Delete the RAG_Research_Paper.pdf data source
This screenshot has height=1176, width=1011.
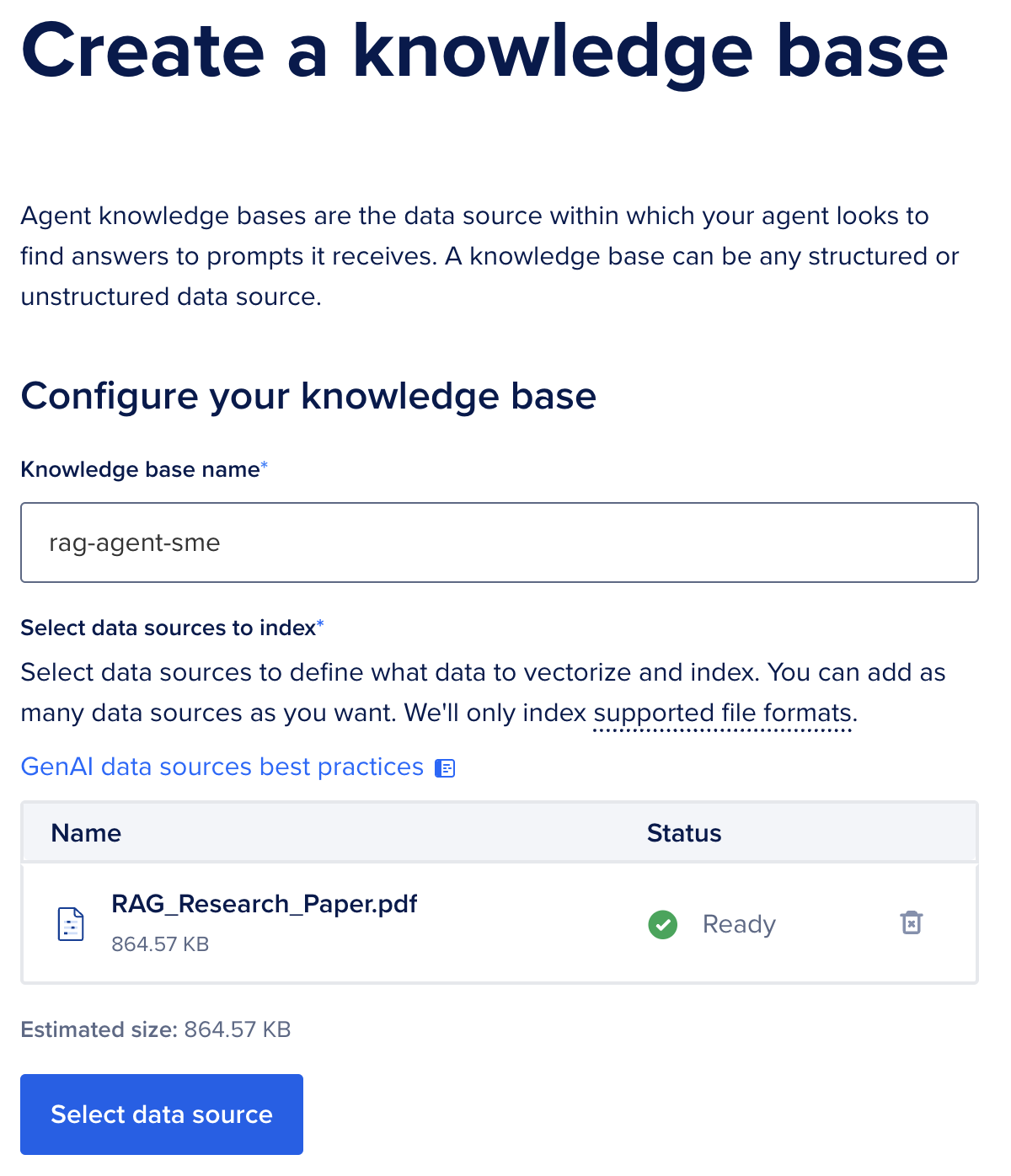pos(911,923)
